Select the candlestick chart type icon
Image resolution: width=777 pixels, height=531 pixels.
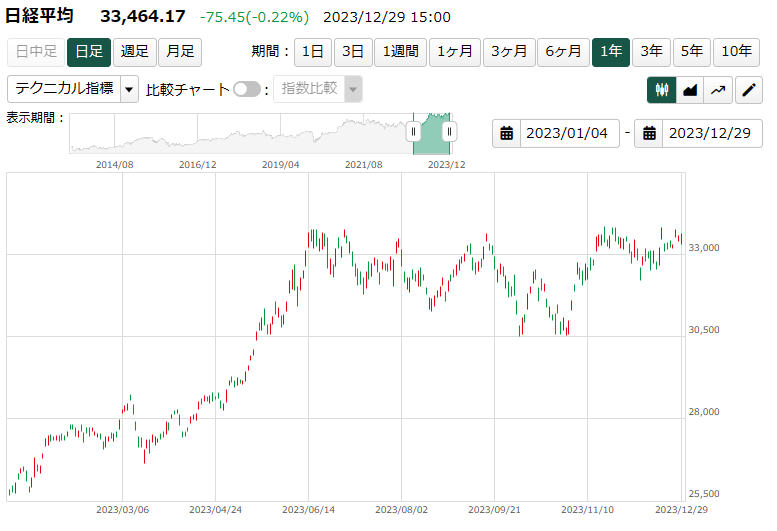pyautogui.click(x=661, y=90)
